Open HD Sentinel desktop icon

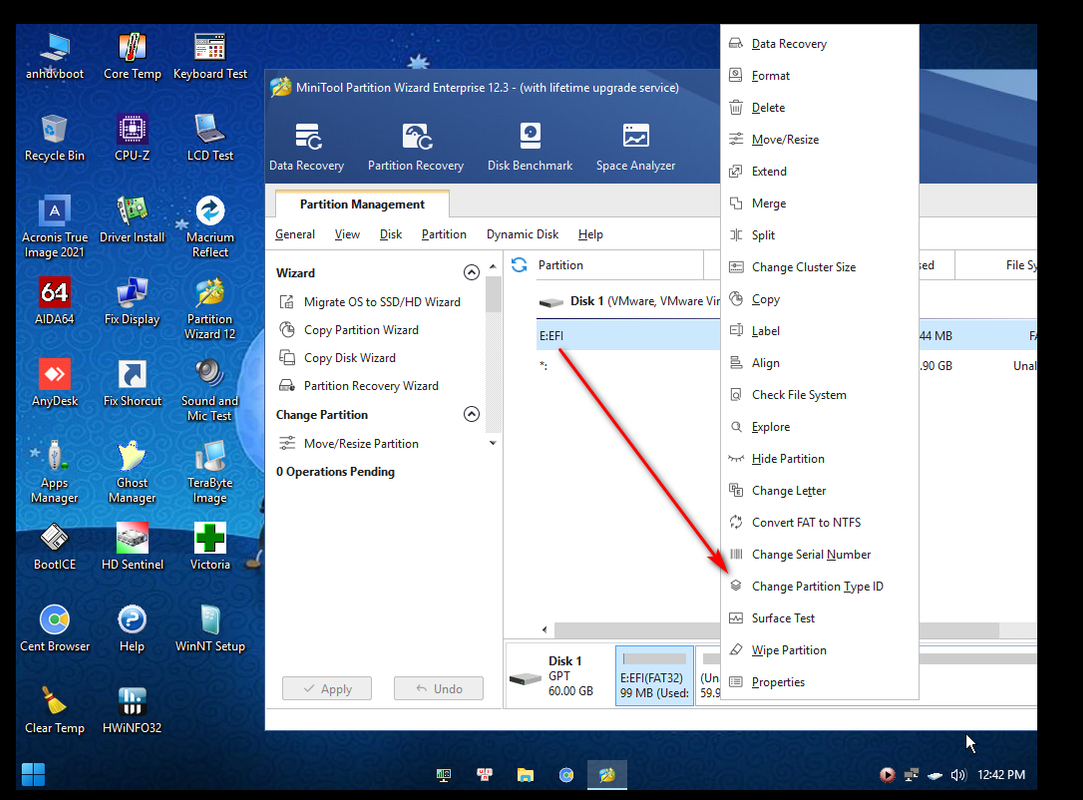(132, 547)
